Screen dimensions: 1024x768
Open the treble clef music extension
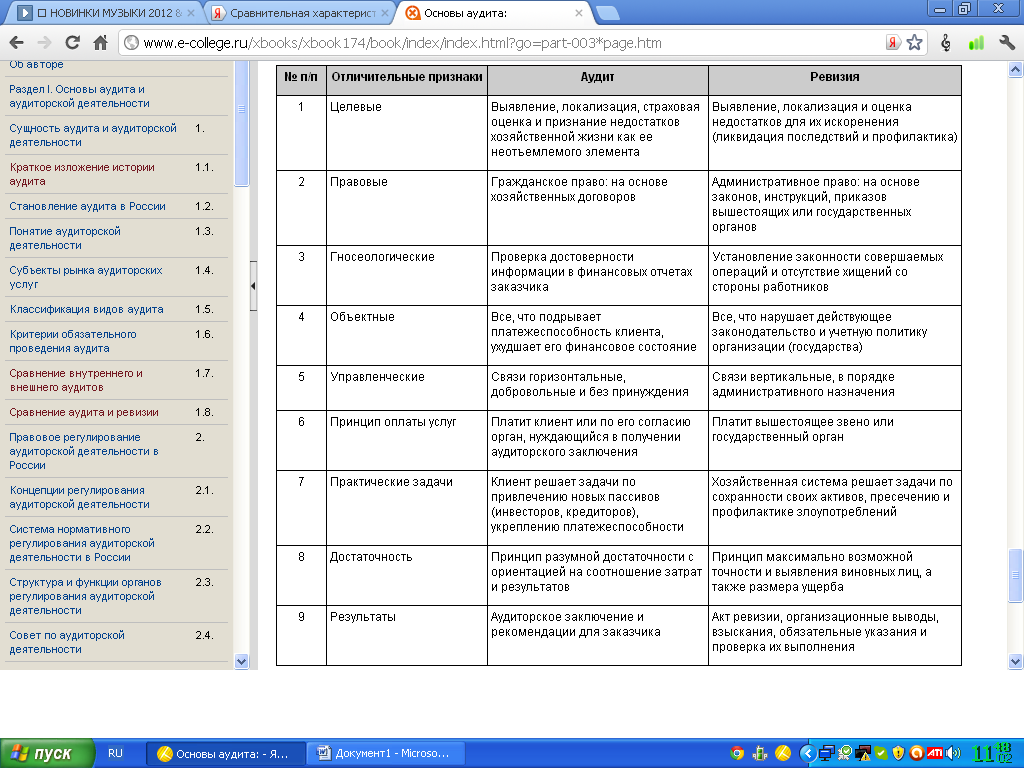945,43
